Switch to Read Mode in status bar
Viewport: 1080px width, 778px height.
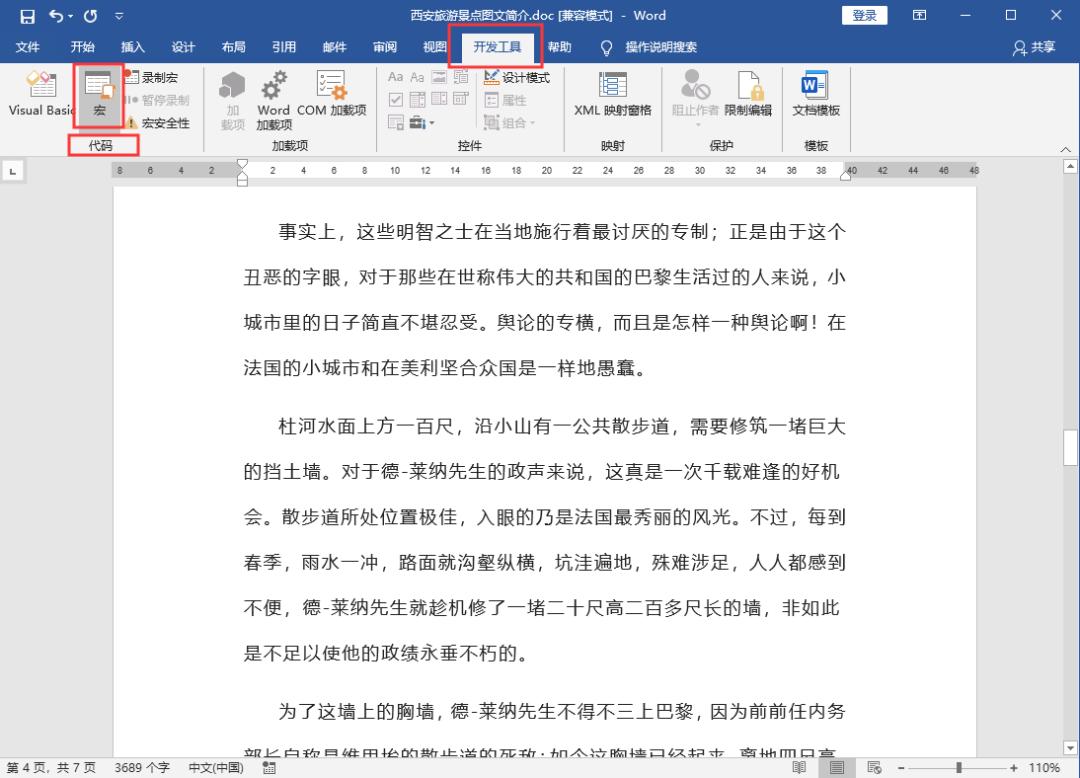coord(800,766)
